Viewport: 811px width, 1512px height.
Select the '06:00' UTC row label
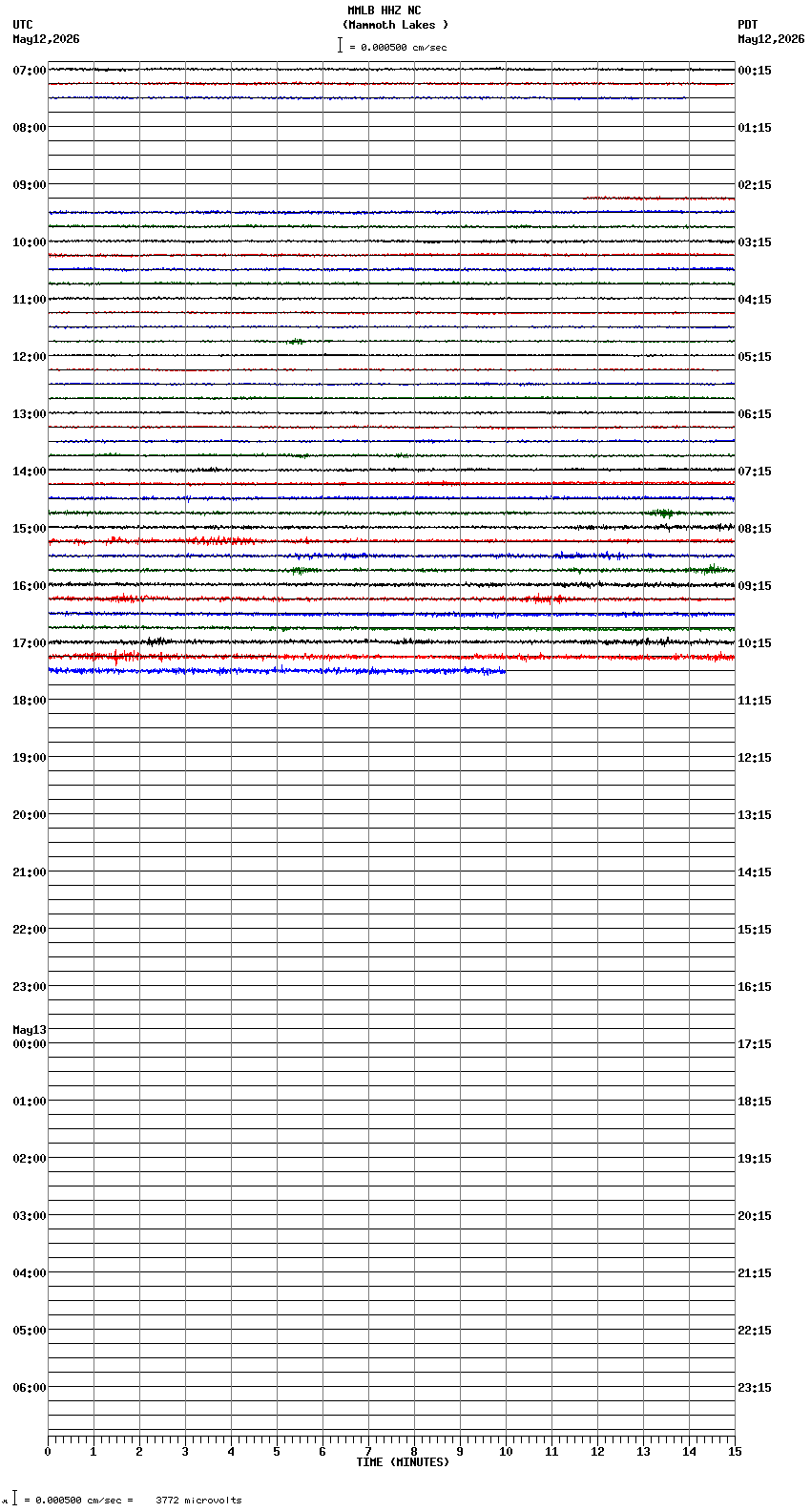(x=30, y=1388)
